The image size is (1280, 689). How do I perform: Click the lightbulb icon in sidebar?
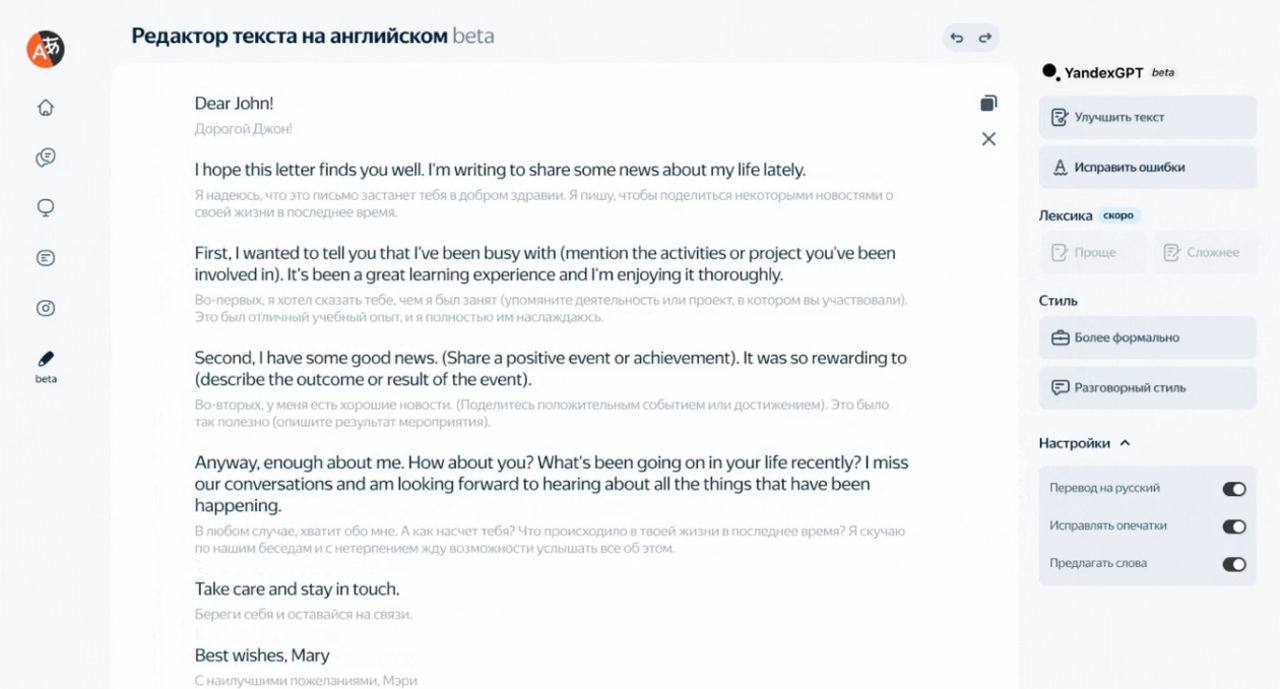(45, 208)
